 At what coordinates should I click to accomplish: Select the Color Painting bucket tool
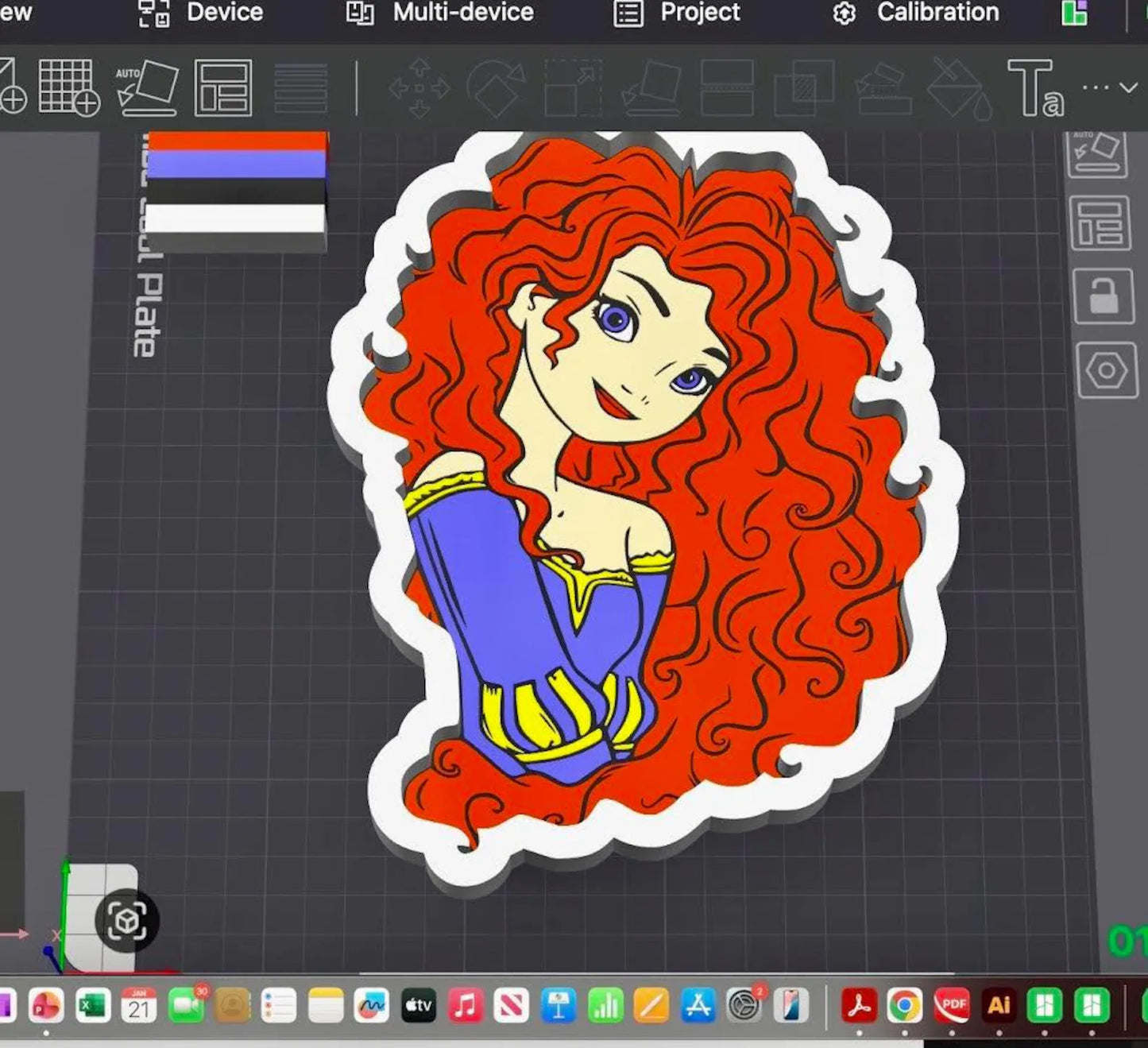[x=958, y=87]
